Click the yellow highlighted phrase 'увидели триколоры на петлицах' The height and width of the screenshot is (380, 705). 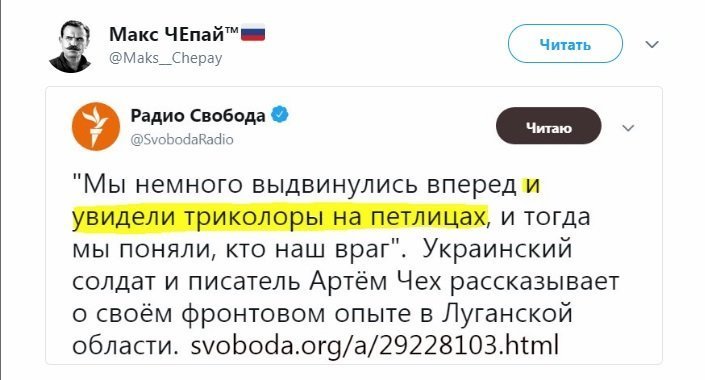coord(279,217)
